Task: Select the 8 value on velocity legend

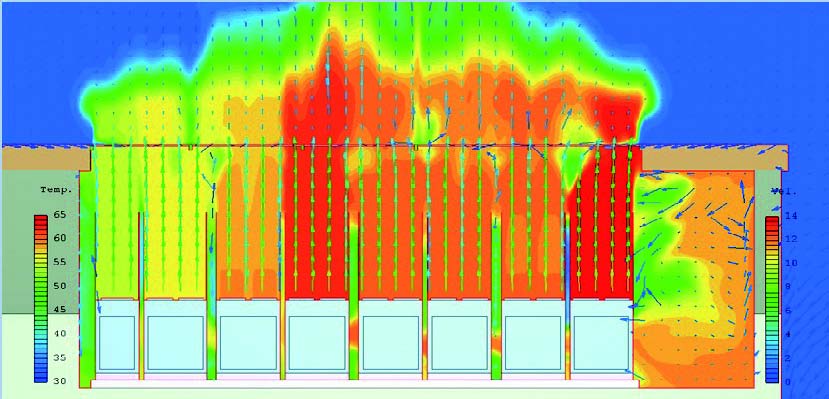Action: 787,287
